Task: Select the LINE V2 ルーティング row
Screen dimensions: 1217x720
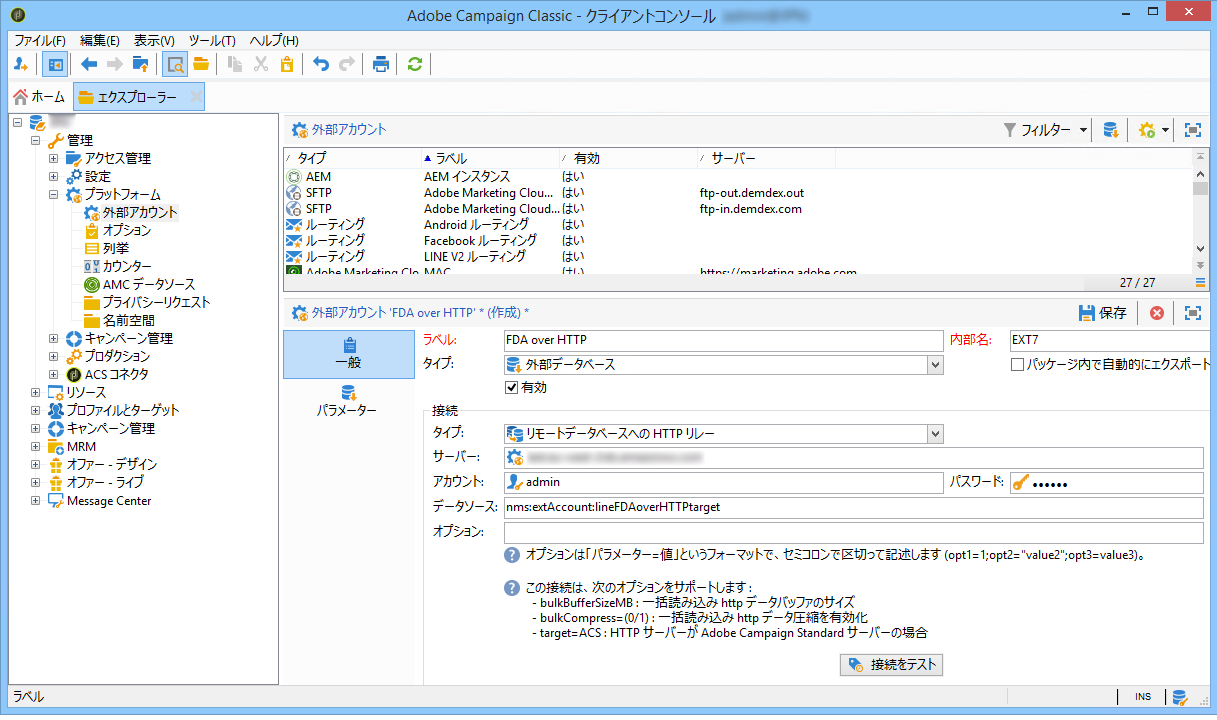Action: 738,257
